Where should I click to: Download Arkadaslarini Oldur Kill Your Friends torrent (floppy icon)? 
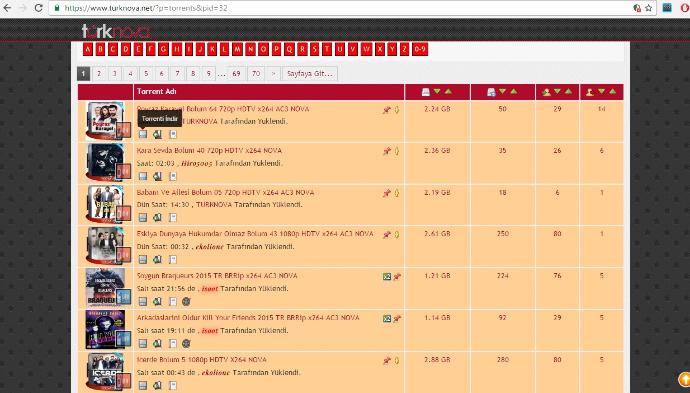click(143, 343)
